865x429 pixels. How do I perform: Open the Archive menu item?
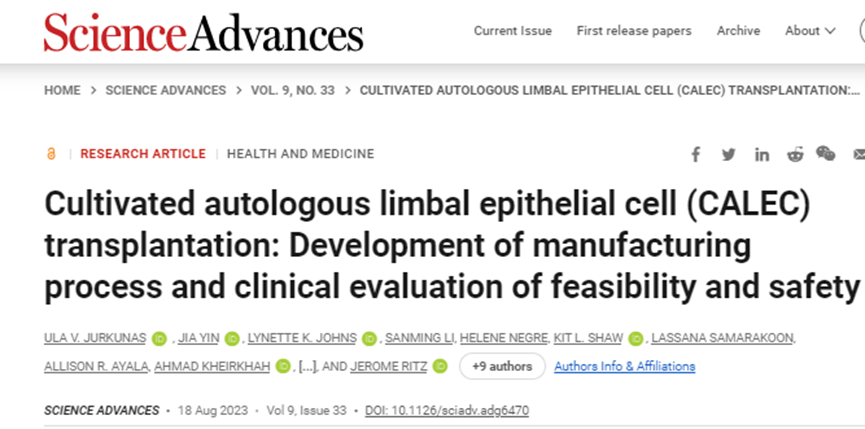pos(738,31)
